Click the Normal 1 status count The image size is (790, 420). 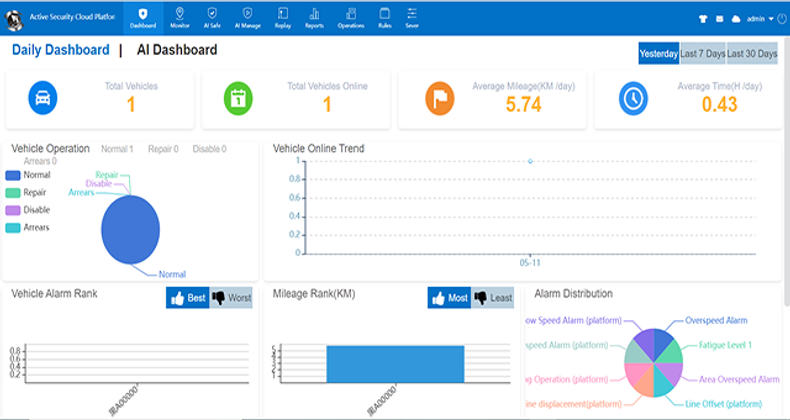117,149
